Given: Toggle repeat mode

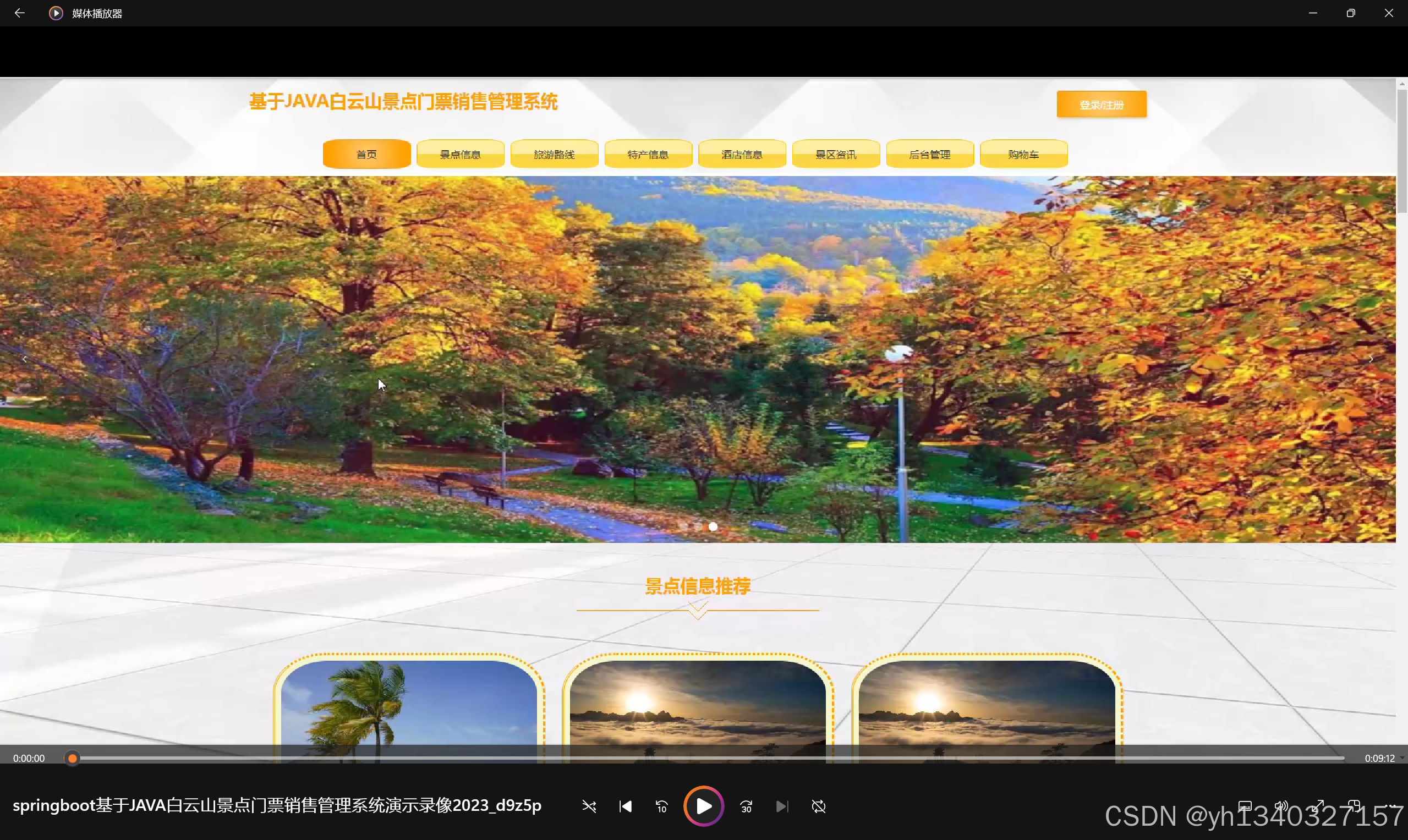Looking at the screenshot, I should coord(818,806).
